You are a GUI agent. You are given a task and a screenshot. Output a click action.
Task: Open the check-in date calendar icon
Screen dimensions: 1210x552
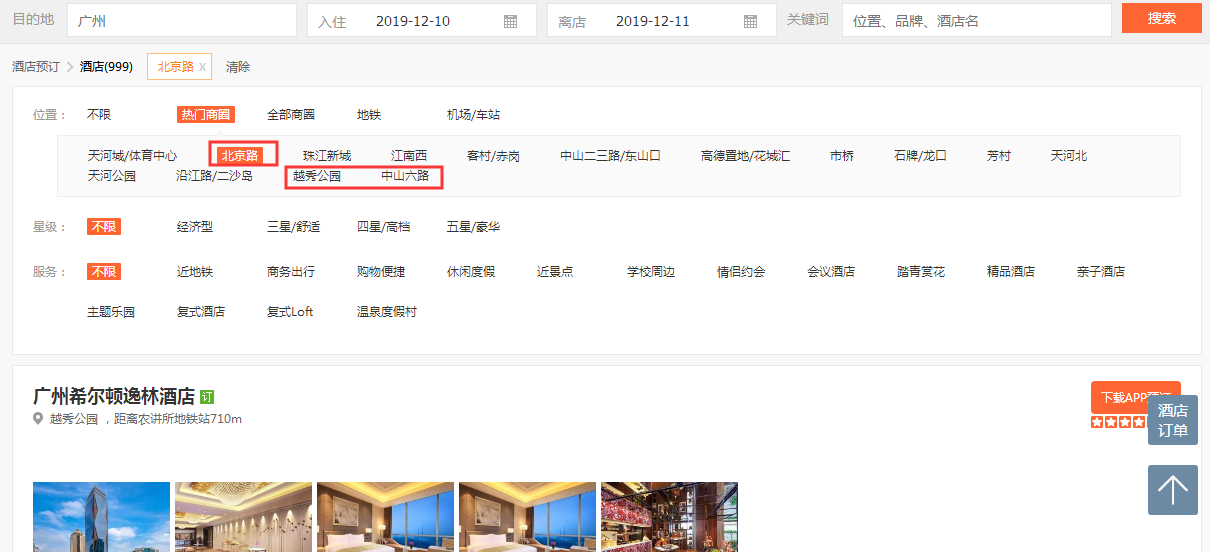(510, 21)
